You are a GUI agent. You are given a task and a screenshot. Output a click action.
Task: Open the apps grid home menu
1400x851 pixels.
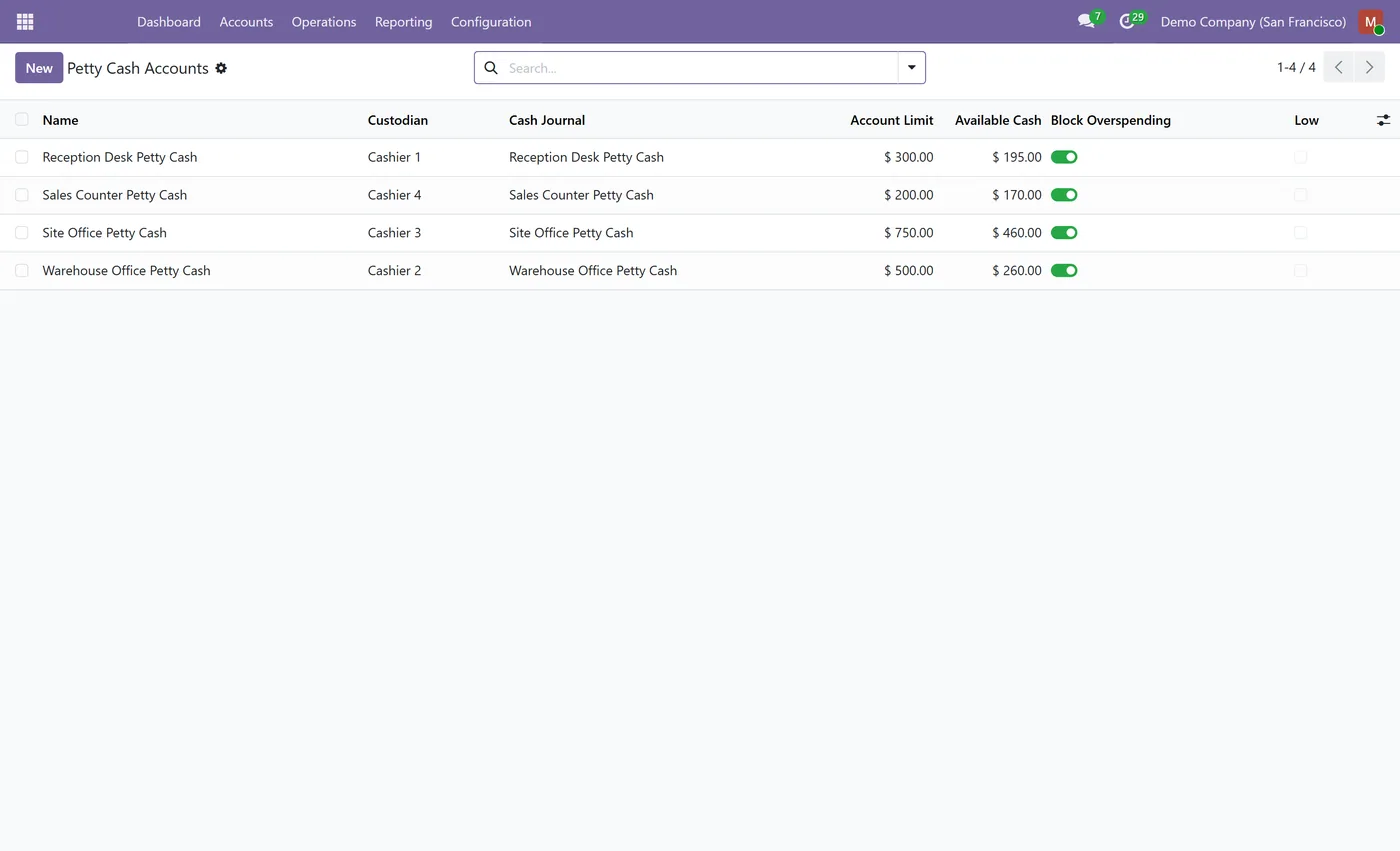pyautogui.click(x=25, y=21)
